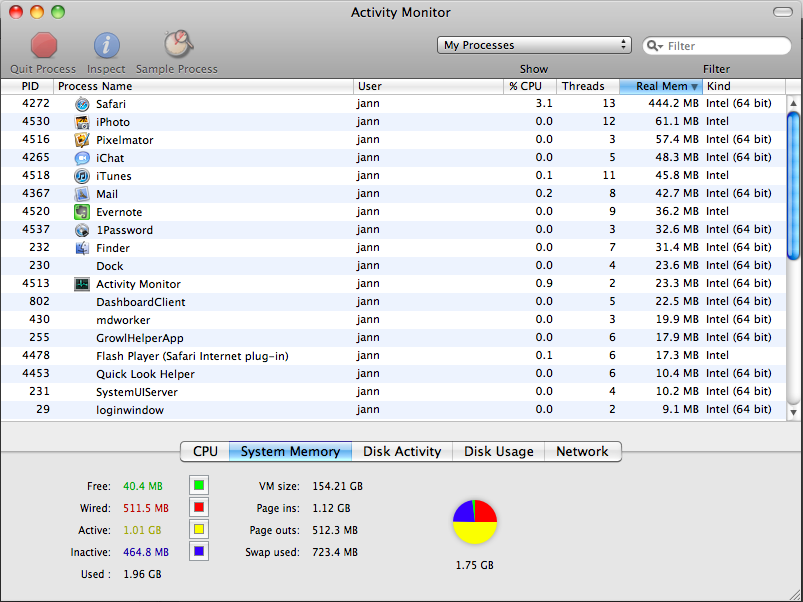Sort by the Real Mem column
The image size is (803, 602).
(x=661, y=86)
